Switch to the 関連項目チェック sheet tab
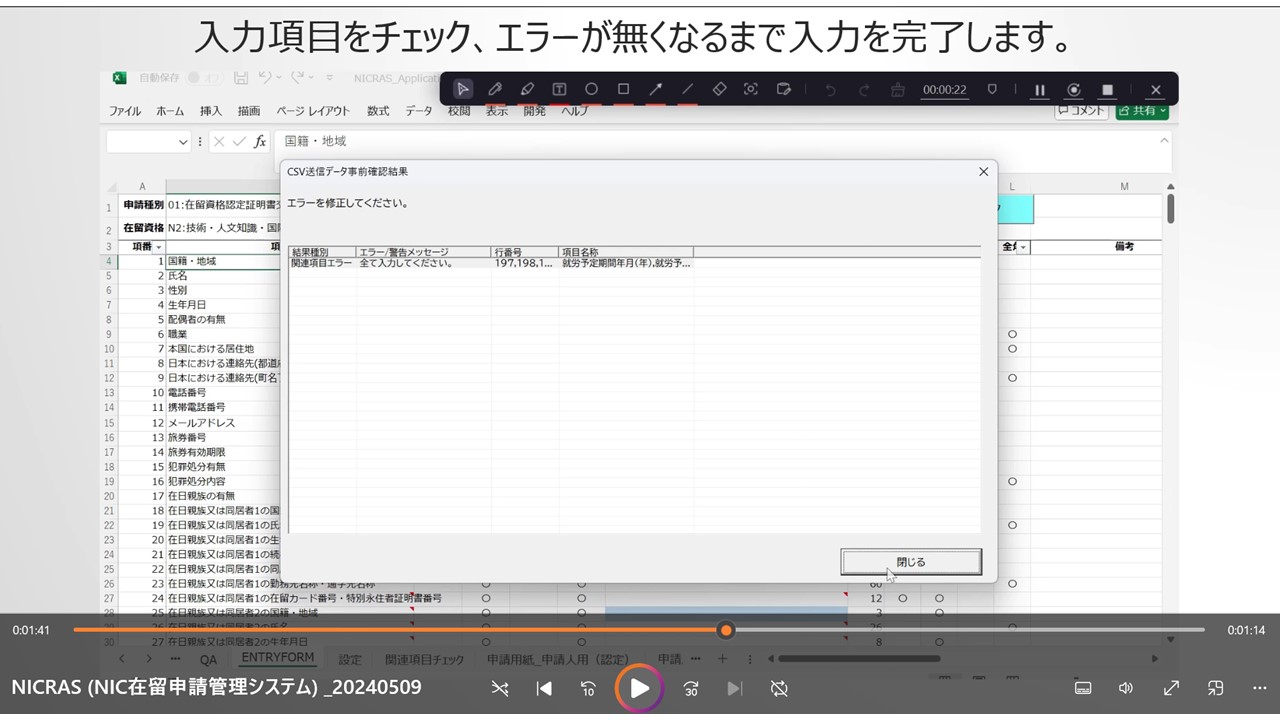Image resolution: width=1280 pixels, height=720 pixels. tap(425, 659)
